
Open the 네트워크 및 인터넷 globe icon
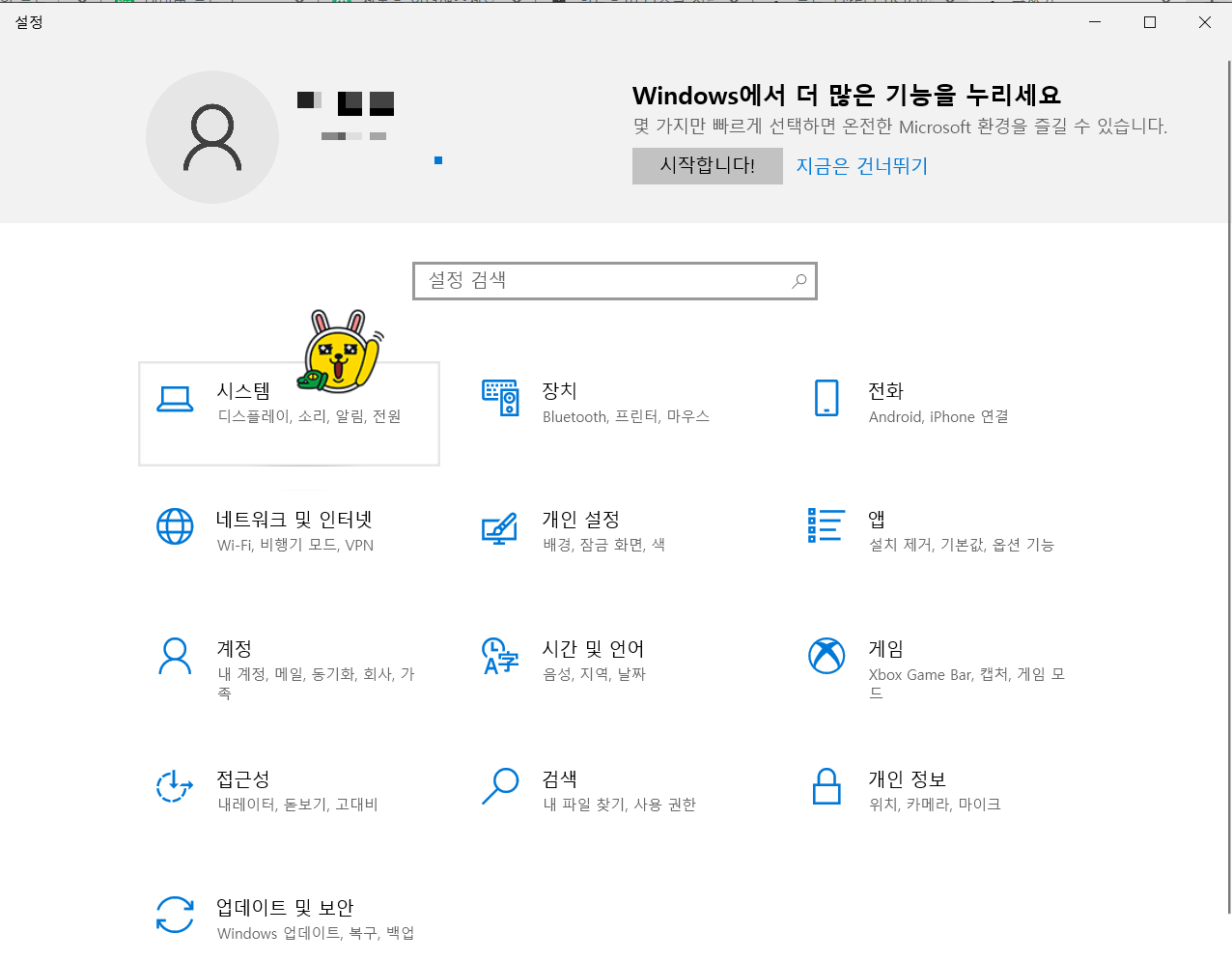click(x=175, y=526)
